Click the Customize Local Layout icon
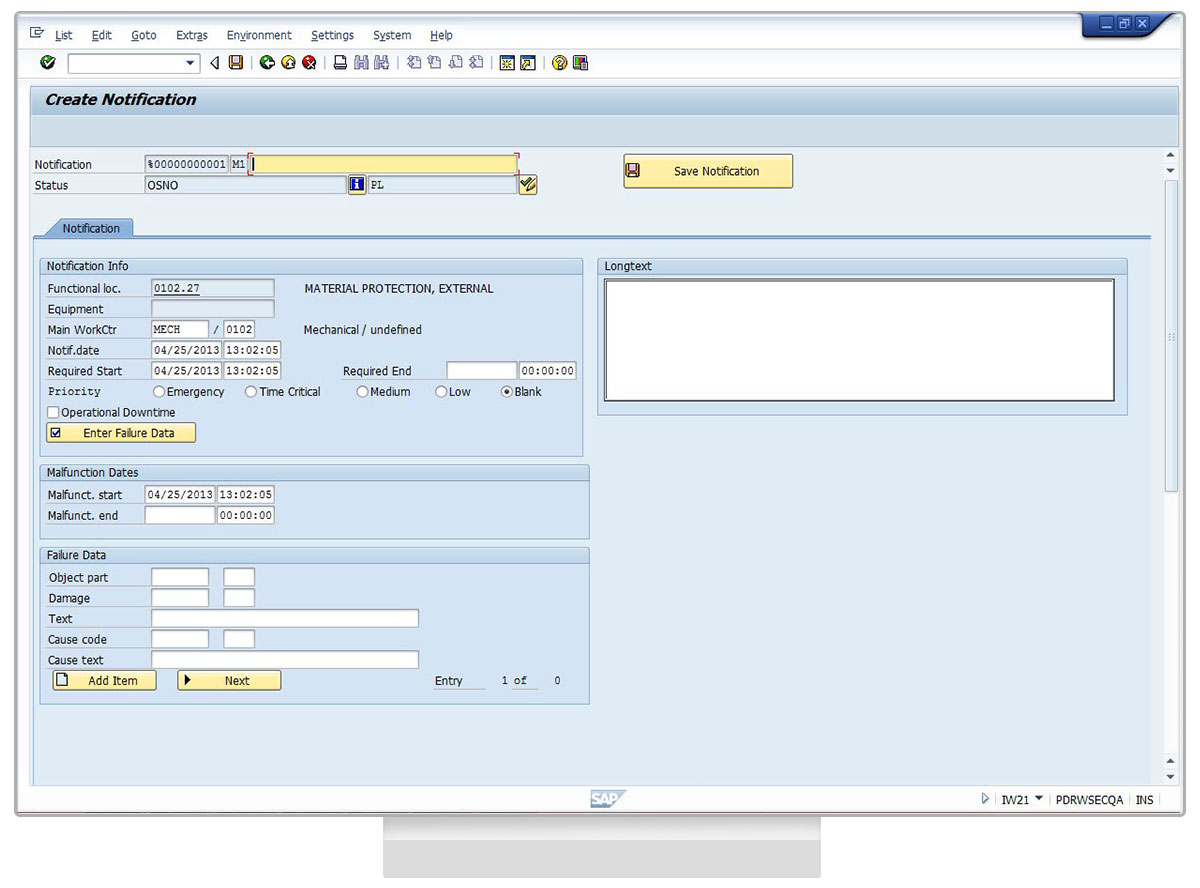This screenshot has width=1200, height=888. [x=581, y=63]
